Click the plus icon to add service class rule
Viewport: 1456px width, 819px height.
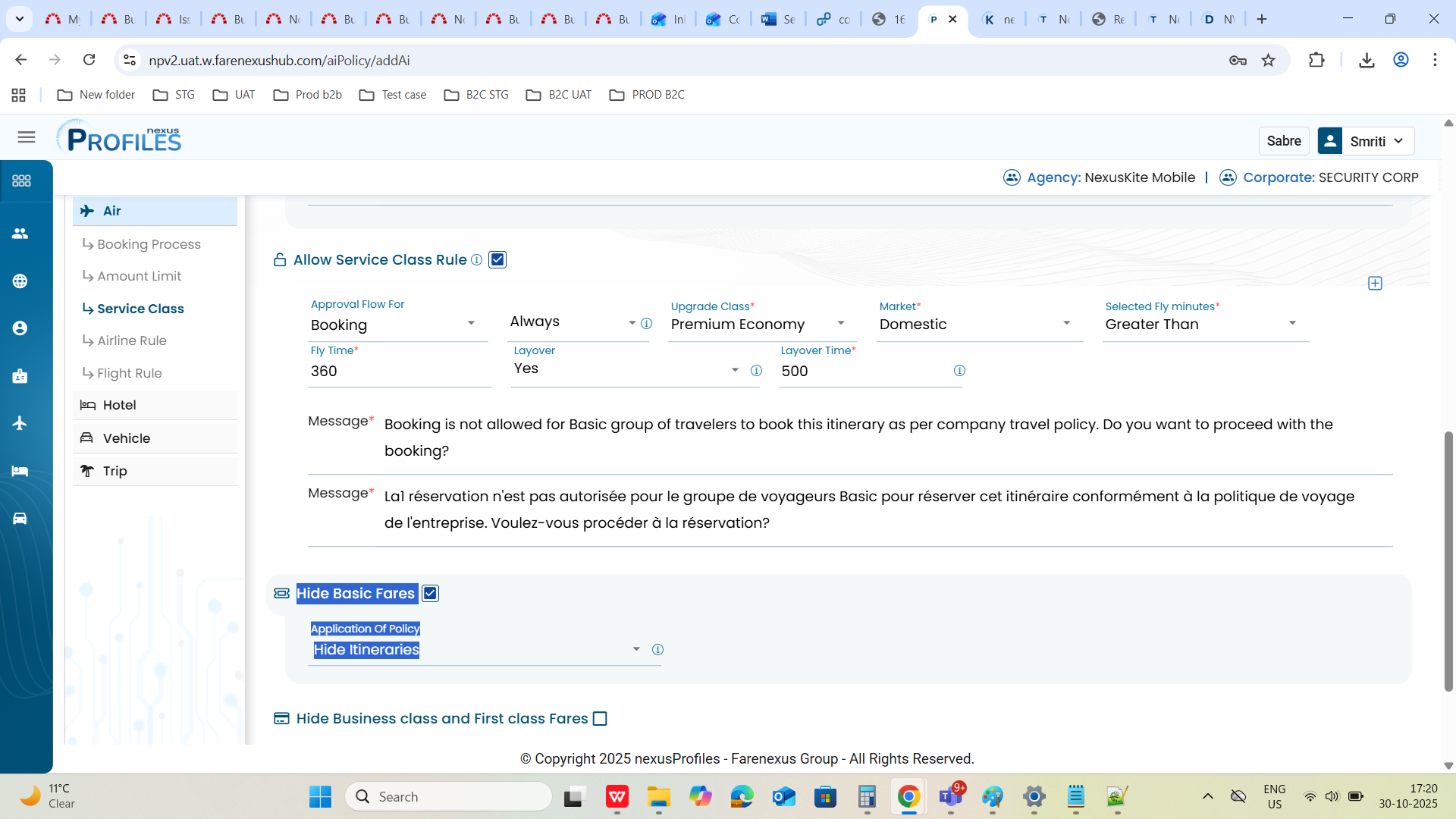tap(1375, 284)
